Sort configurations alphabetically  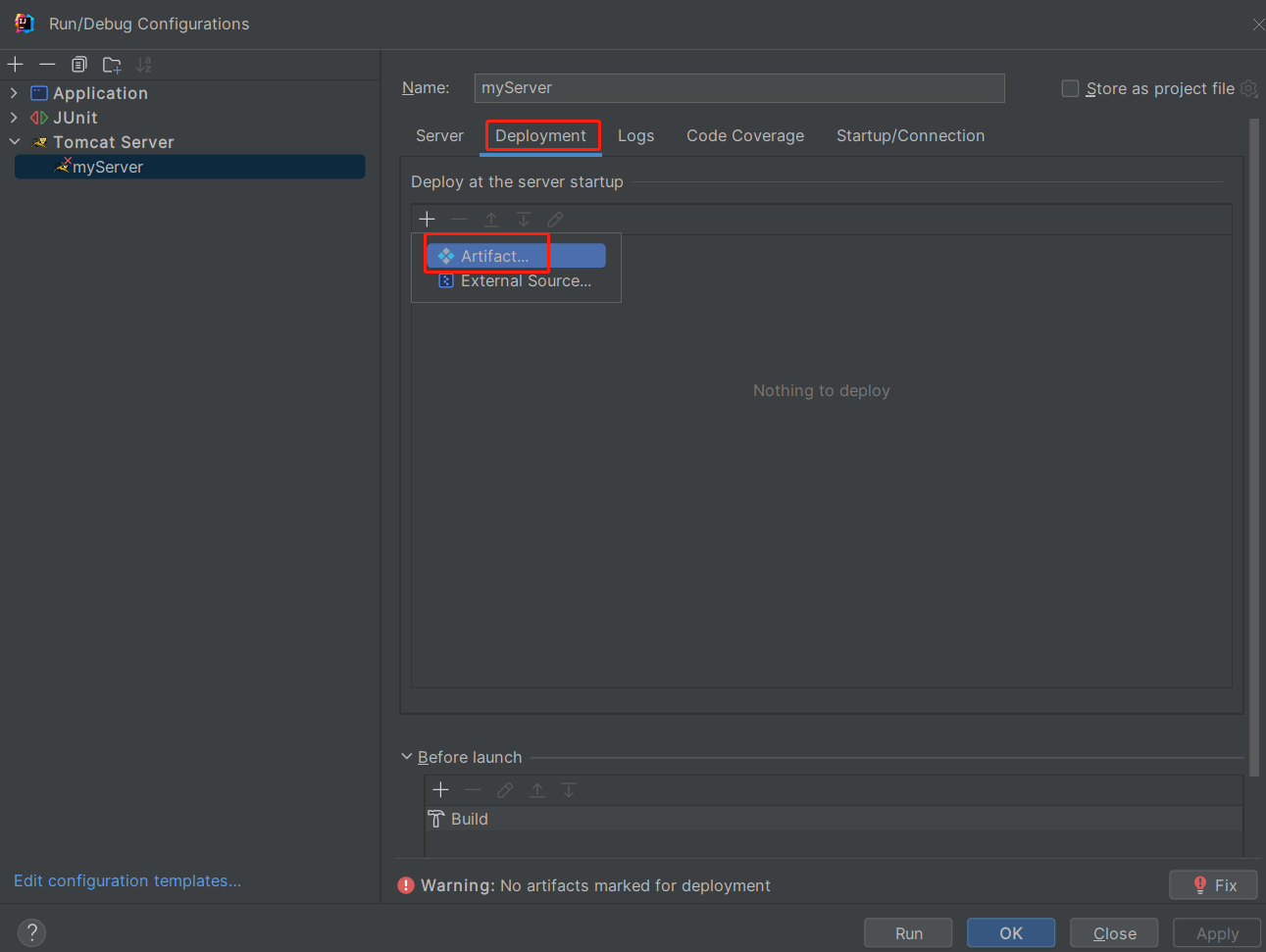(x=144, y=65)
